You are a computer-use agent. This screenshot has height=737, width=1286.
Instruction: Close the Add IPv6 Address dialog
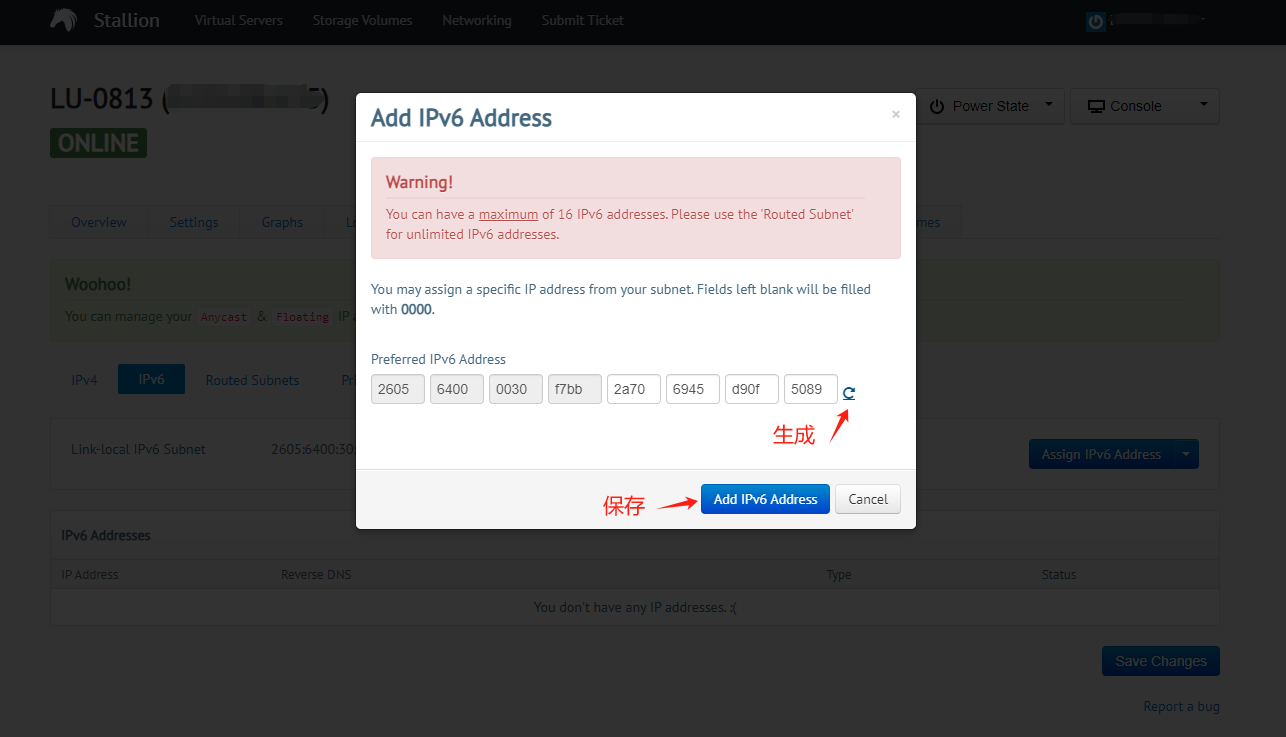(x=896, y=115)
